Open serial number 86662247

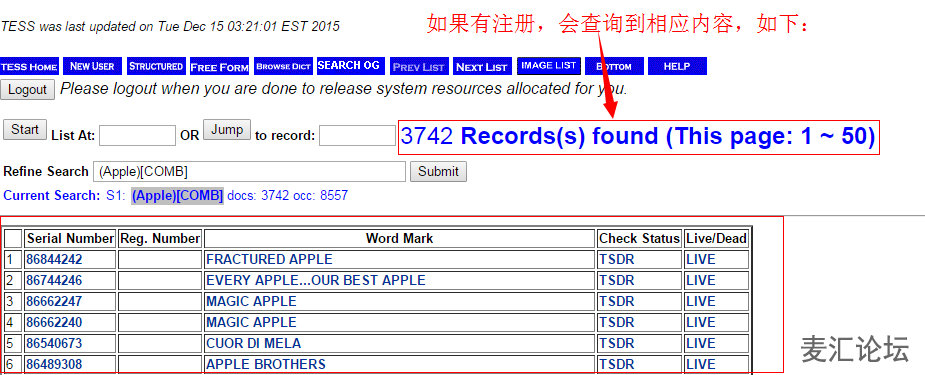click(54, 301)
